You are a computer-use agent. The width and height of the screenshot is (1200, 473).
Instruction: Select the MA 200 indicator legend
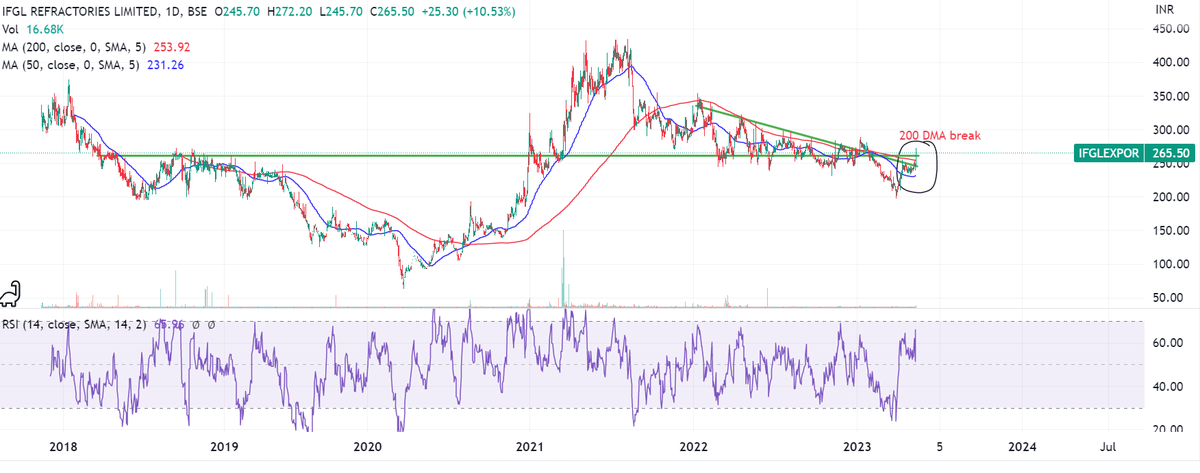77,47
